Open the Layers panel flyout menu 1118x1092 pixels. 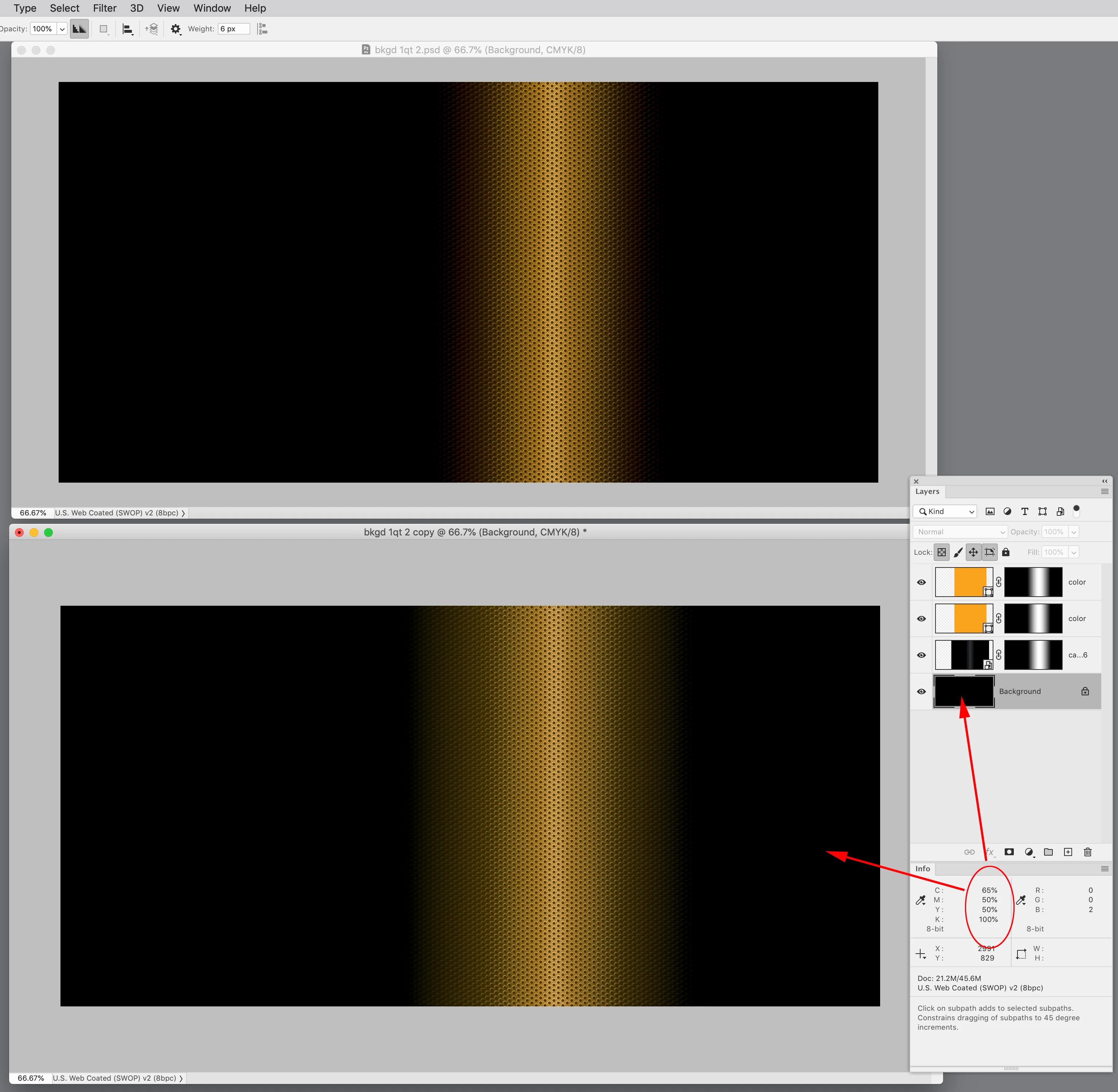point(1104,491)
